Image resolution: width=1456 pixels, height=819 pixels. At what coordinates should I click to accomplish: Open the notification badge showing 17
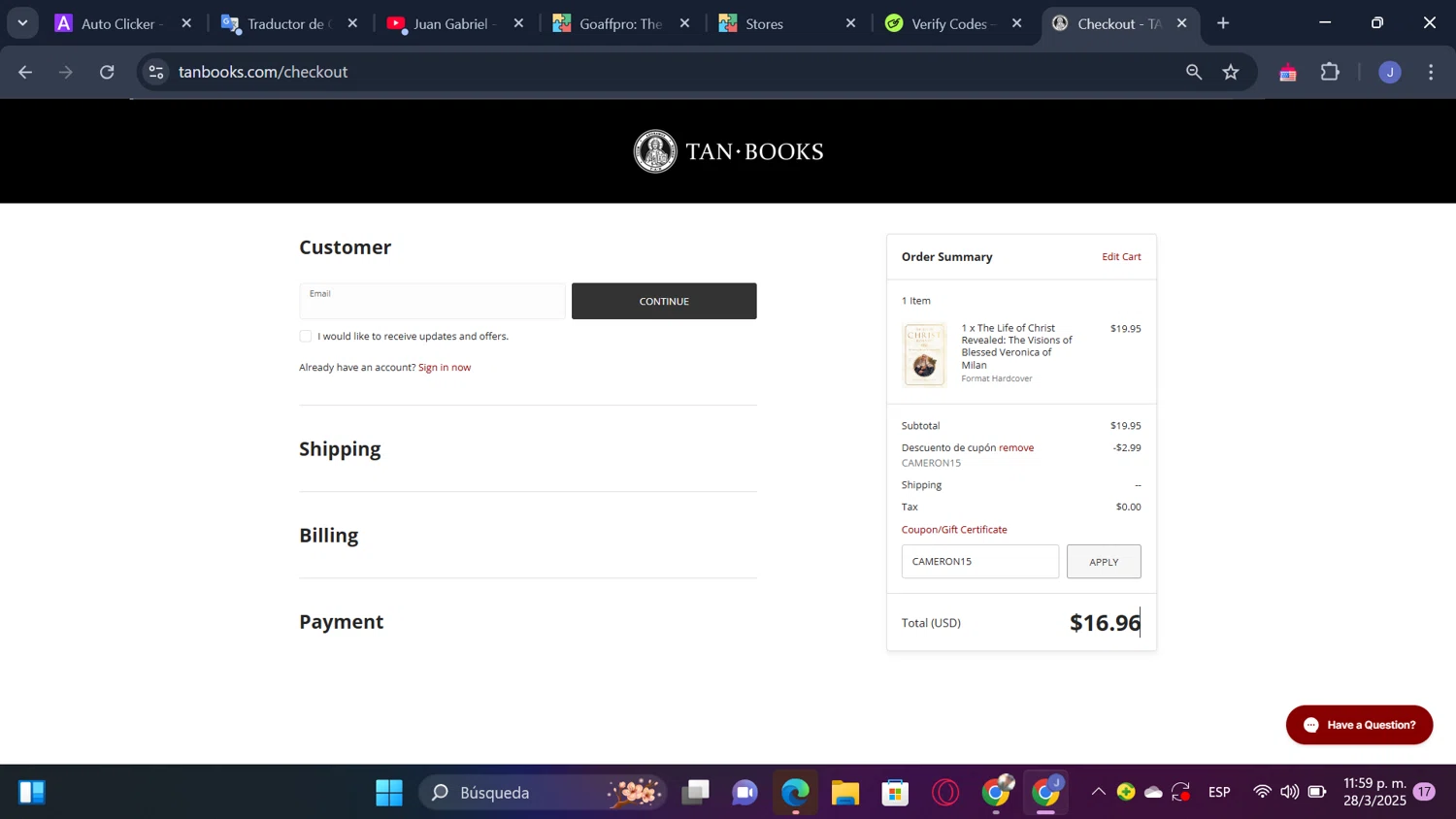tap(1424, 792)
